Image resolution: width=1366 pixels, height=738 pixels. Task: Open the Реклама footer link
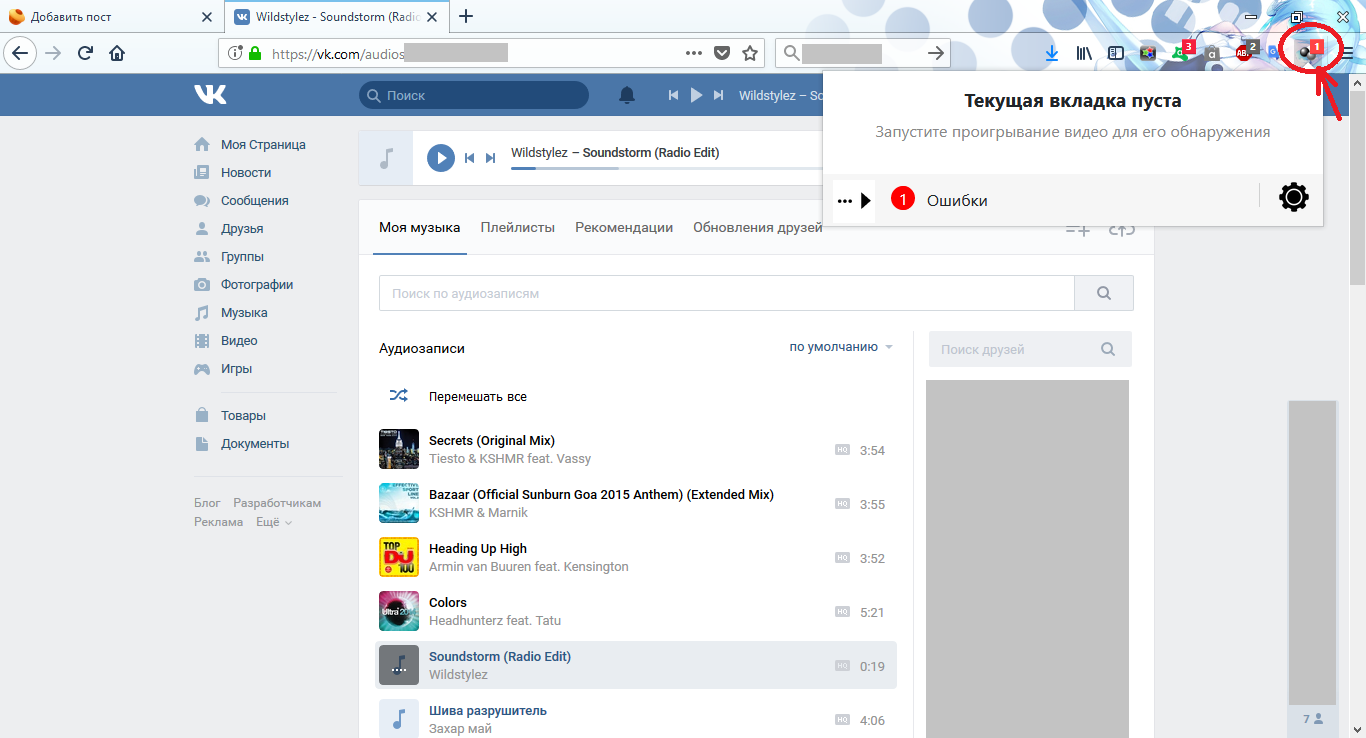[x=218, y=522]
